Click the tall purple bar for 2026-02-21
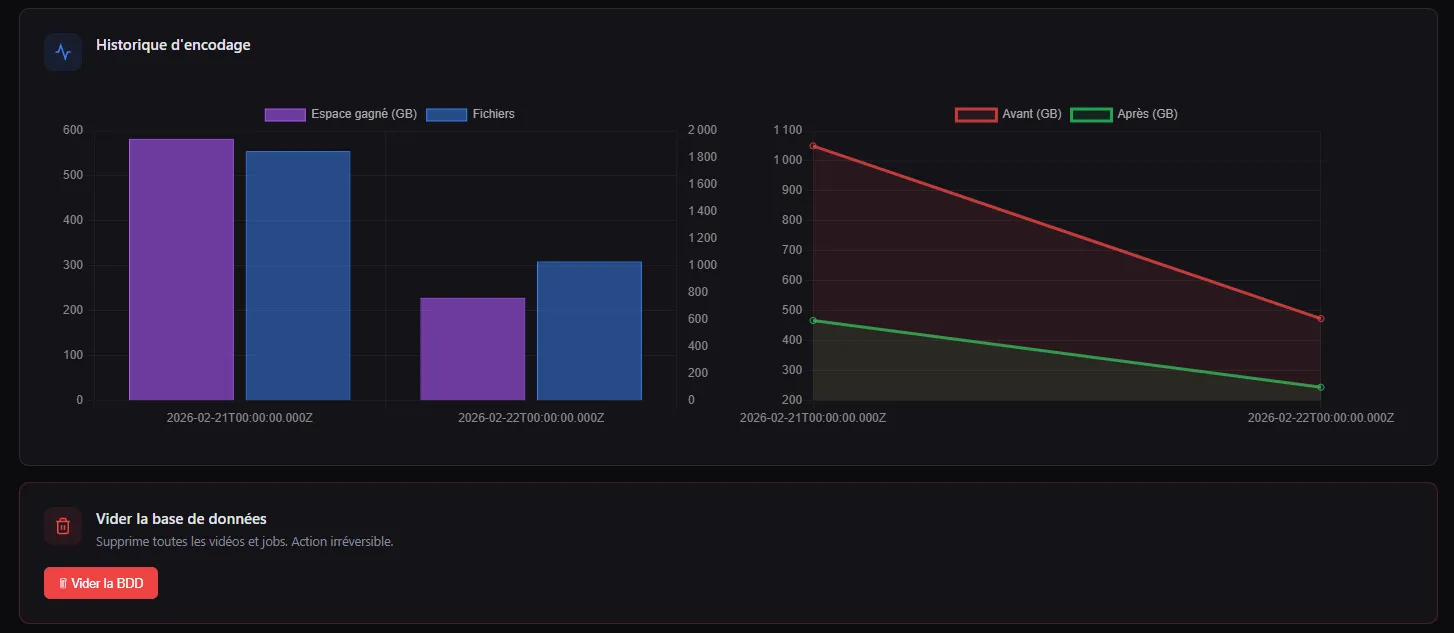 pos(181,270)
